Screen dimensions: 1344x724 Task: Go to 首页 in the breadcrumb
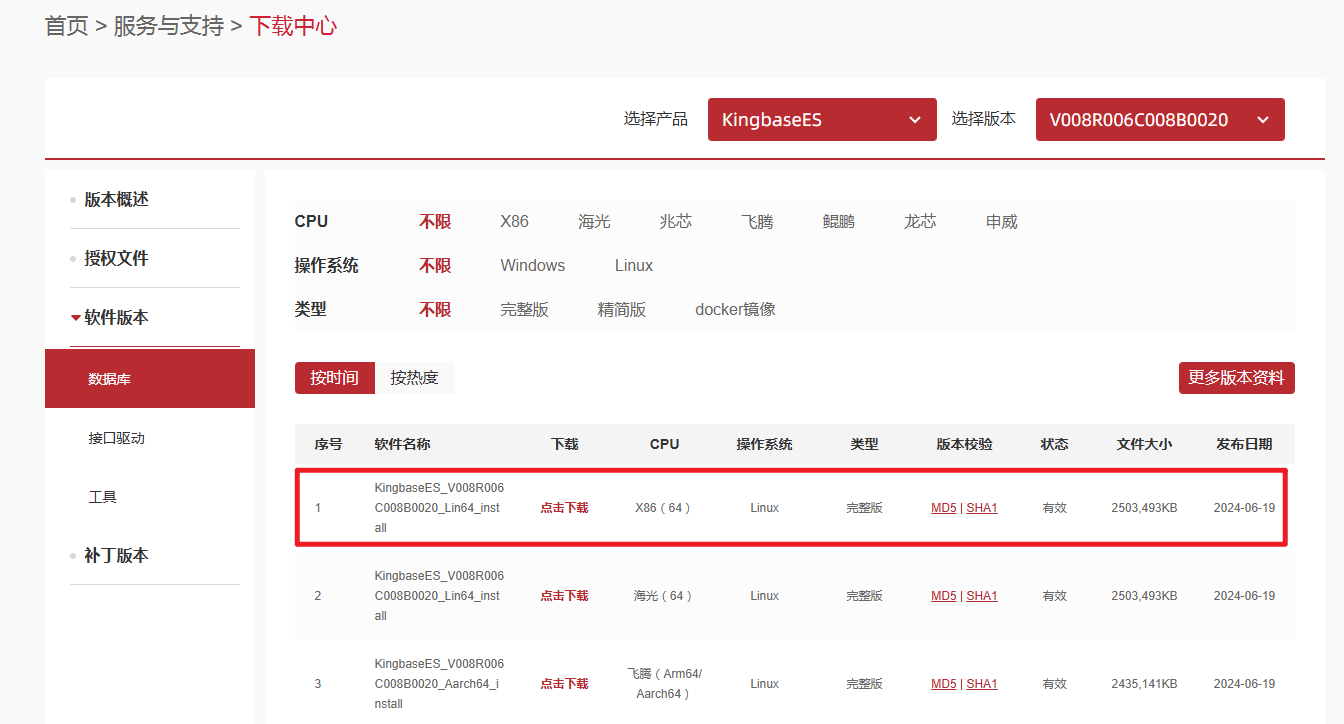pos(67,26)
